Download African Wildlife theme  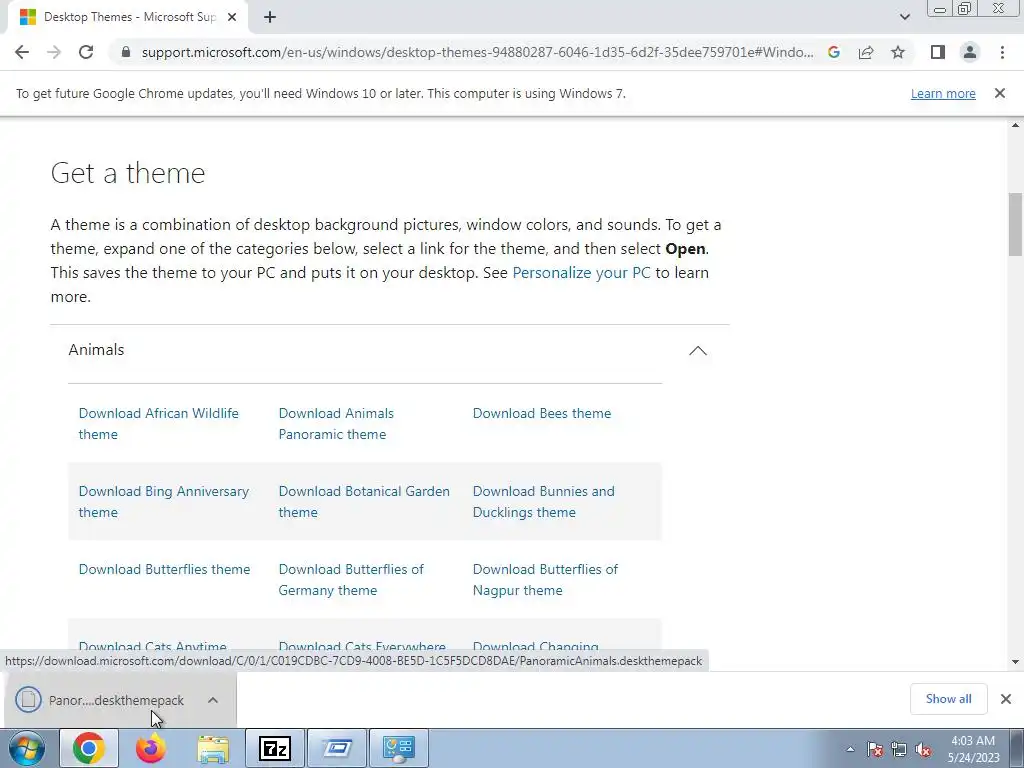click(x=159, y=424)
